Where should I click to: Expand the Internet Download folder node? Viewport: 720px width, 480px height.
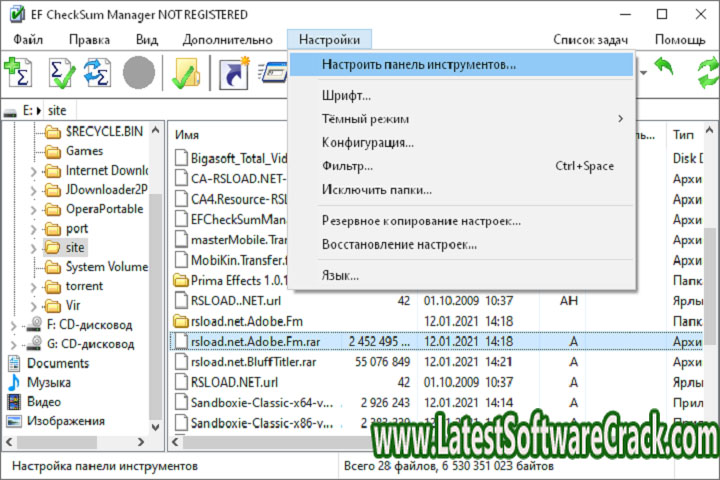[x=33, y=171]
